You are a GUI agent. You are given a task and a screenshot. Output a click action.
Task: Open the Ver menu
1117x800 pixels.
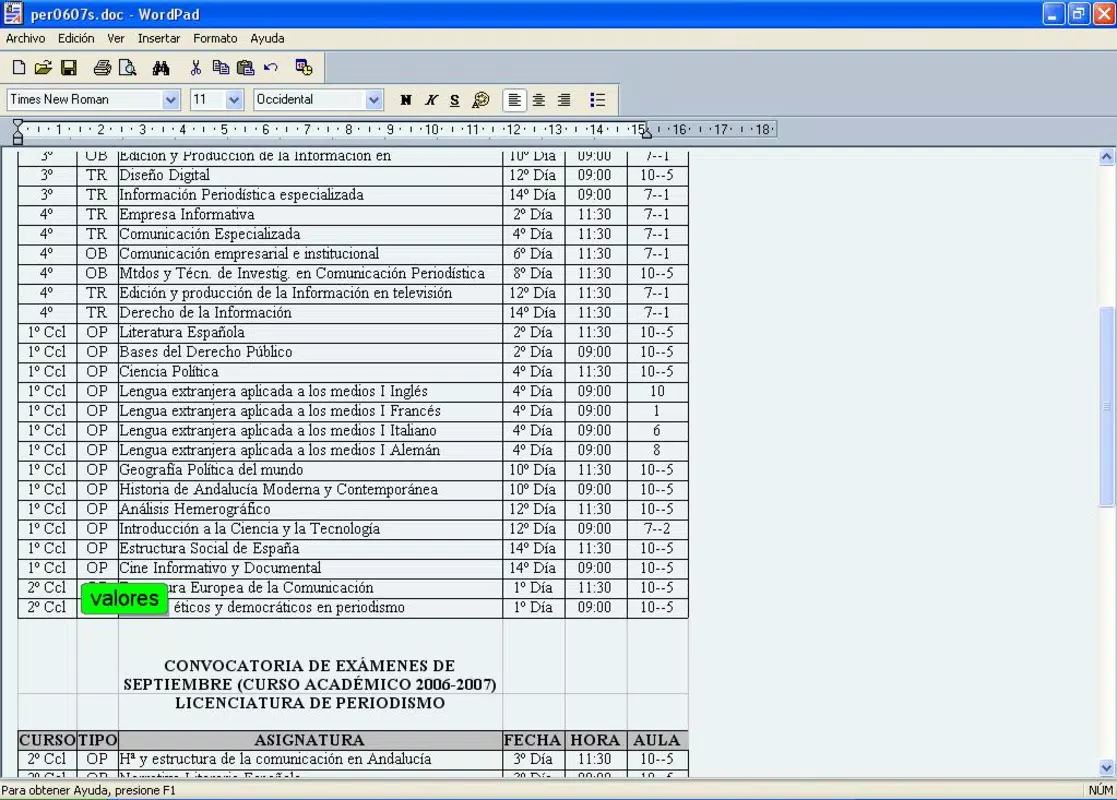point(115,38)
